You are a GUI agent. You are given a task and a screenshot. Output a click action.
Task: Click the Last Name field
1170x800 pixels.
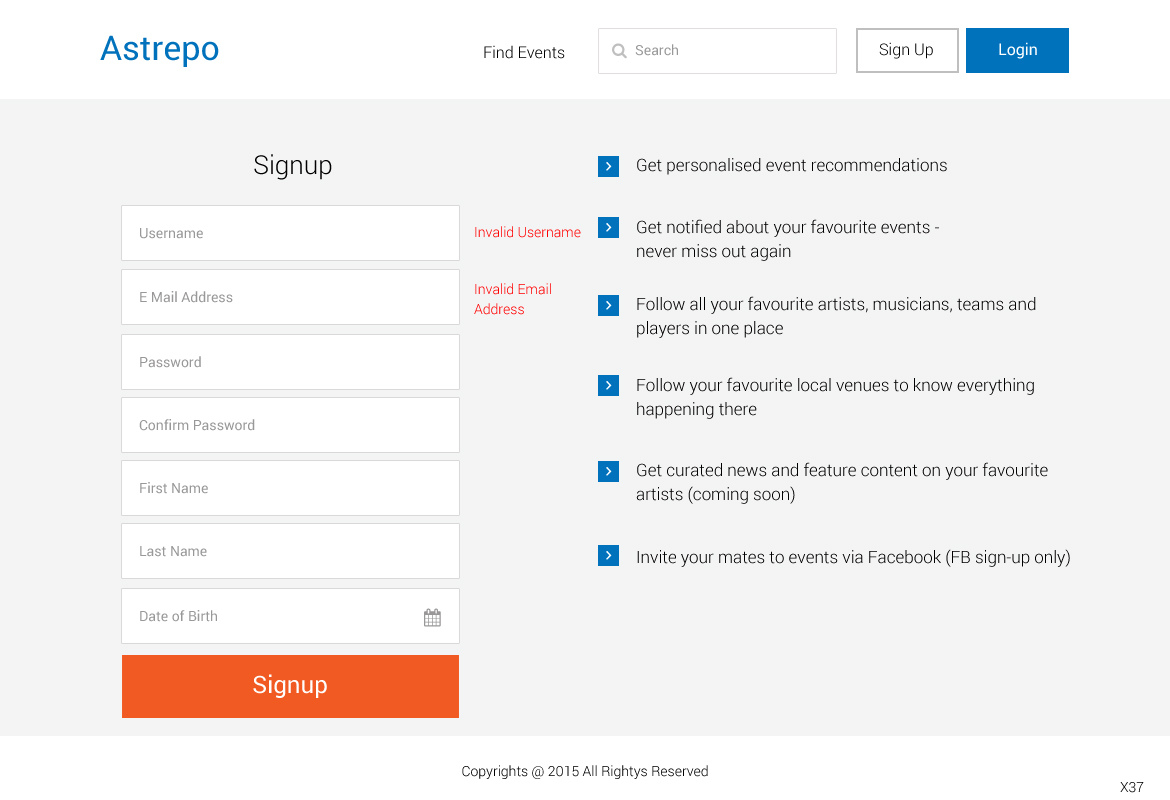[290, 551]
